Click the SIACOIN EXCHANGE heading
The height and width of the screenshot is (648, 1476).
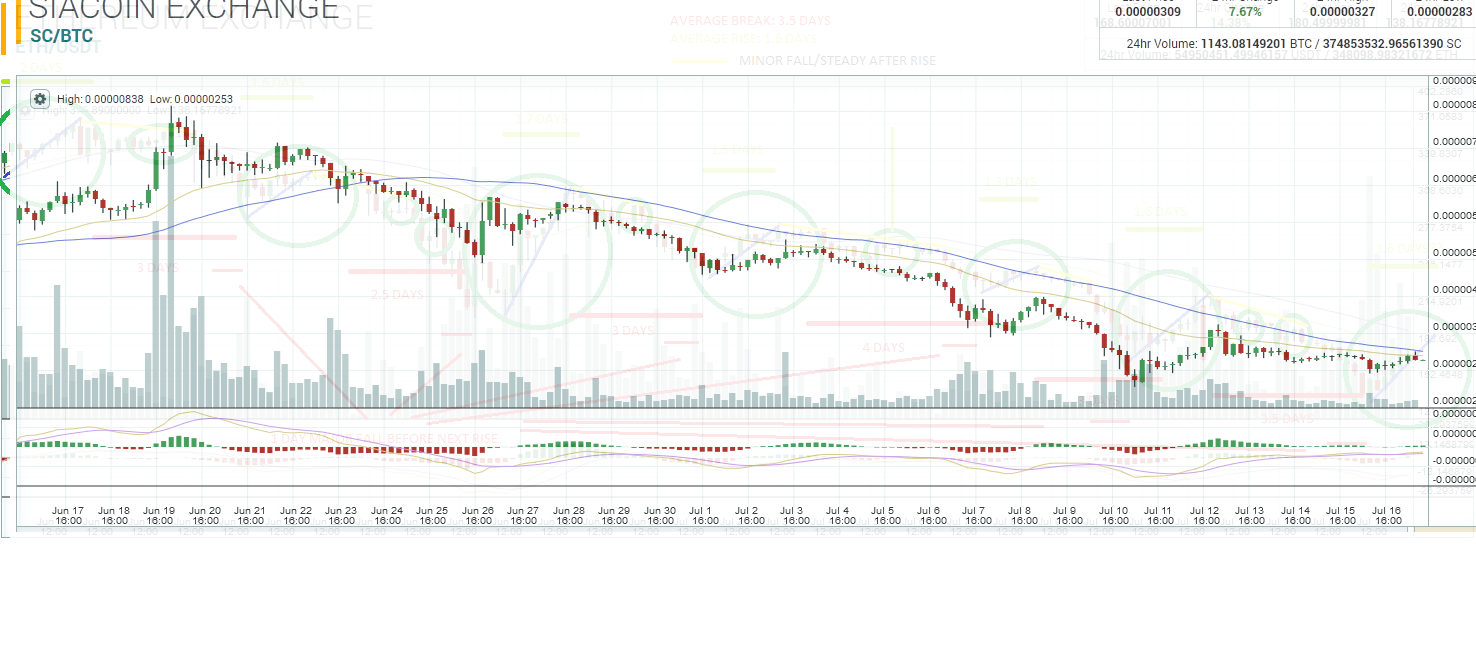[184, 10]
